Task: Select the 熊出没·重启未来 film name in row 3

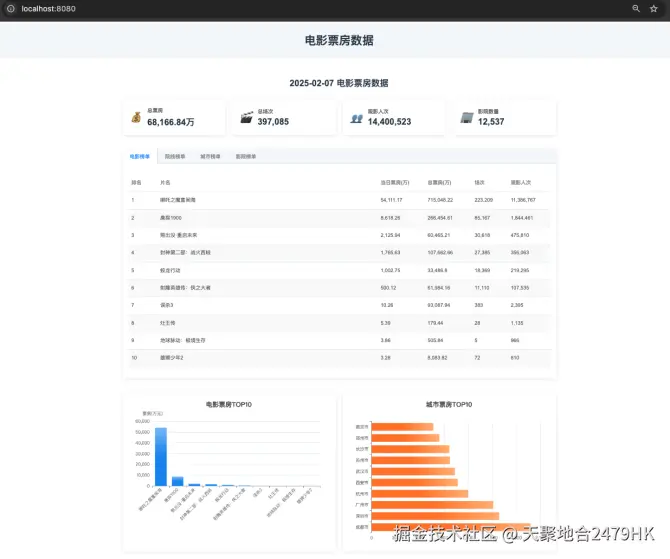Action: [x=179, y=235]
